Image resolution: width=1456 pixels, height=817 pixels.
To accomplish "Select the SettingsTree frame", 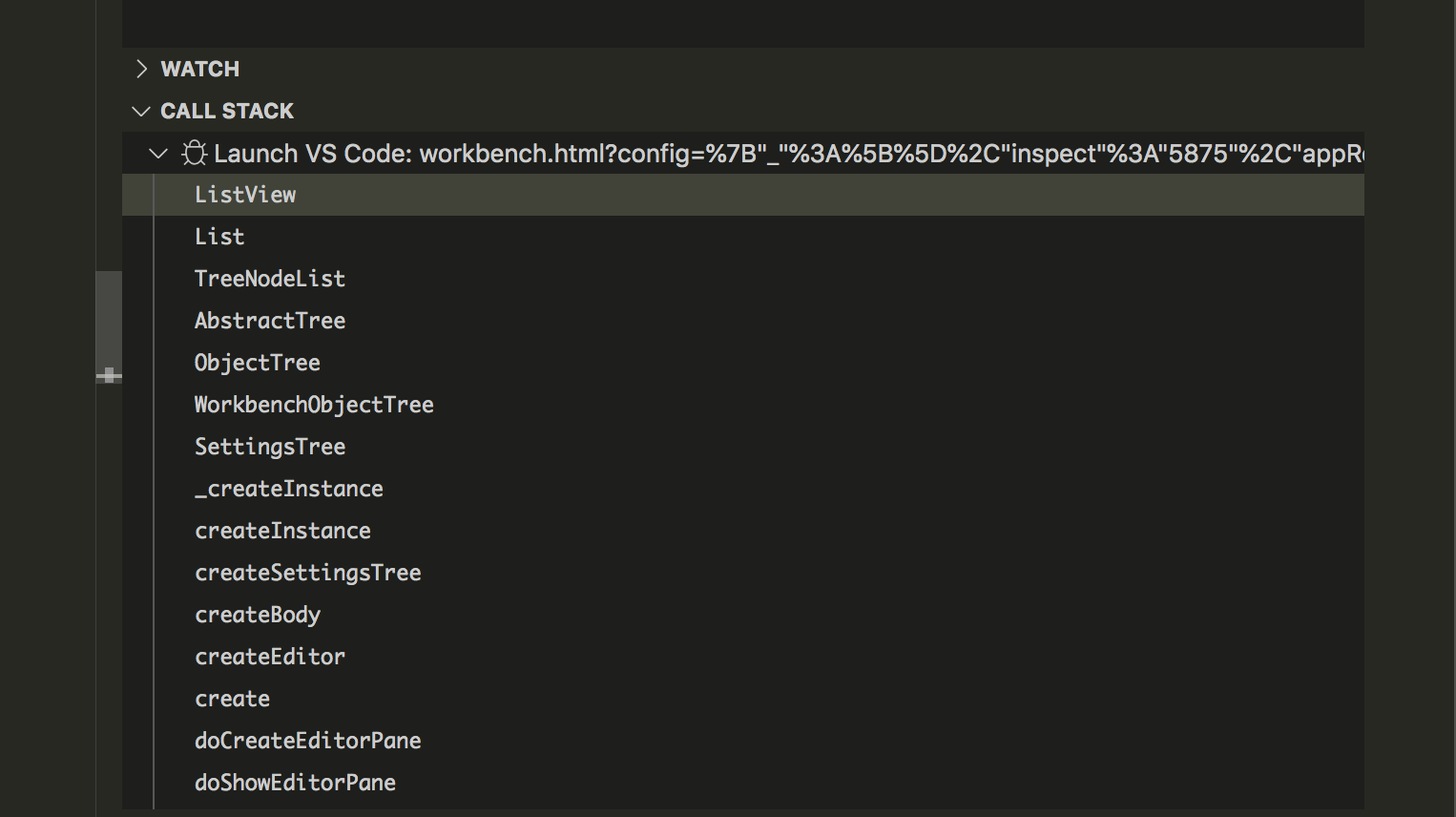I will pyautogui.click(x=270, y=446).
